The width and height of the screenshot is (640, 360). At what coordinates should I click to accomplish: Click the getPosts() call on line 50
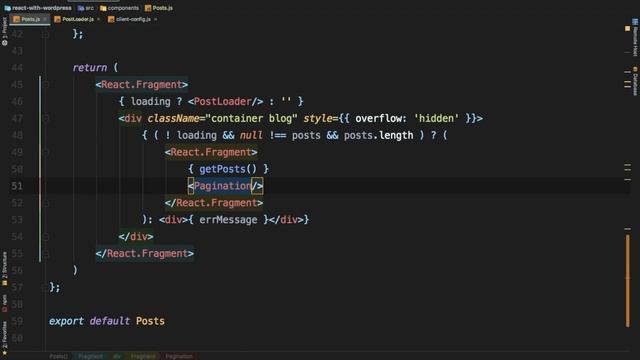[228, 169]
